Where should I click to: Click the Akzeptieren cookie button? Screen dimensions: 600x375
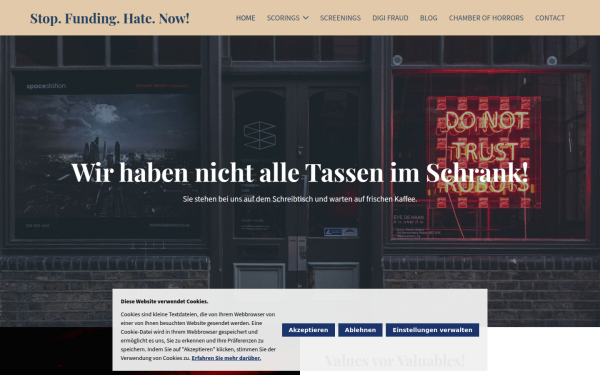(x=308, y=330)
